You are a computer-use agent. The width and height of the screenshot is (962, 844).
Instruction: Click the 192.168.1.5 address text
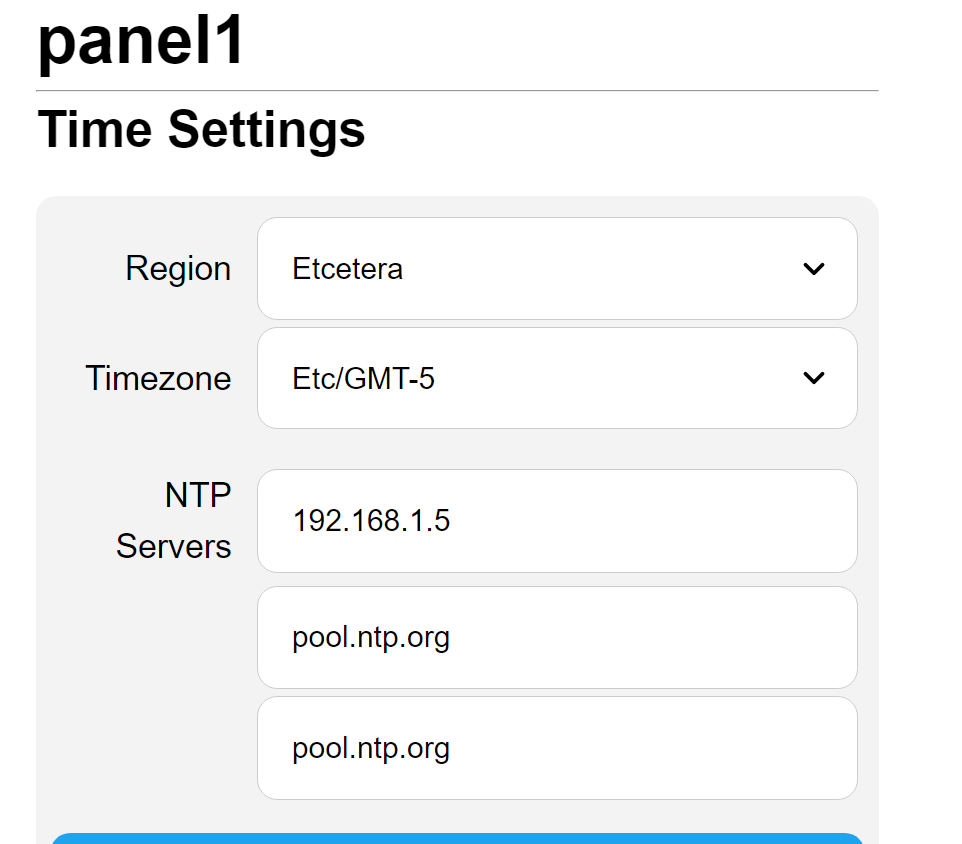pos(371,521)
